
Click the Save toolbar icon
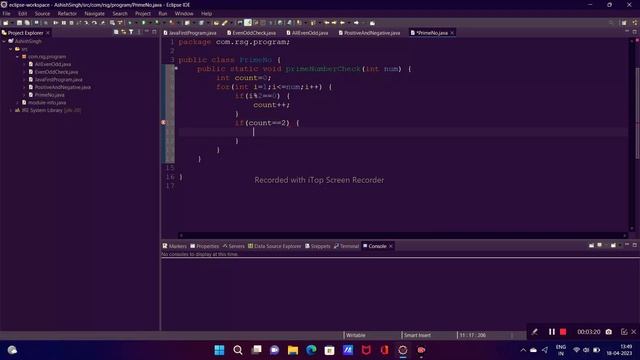click(19, 23)
